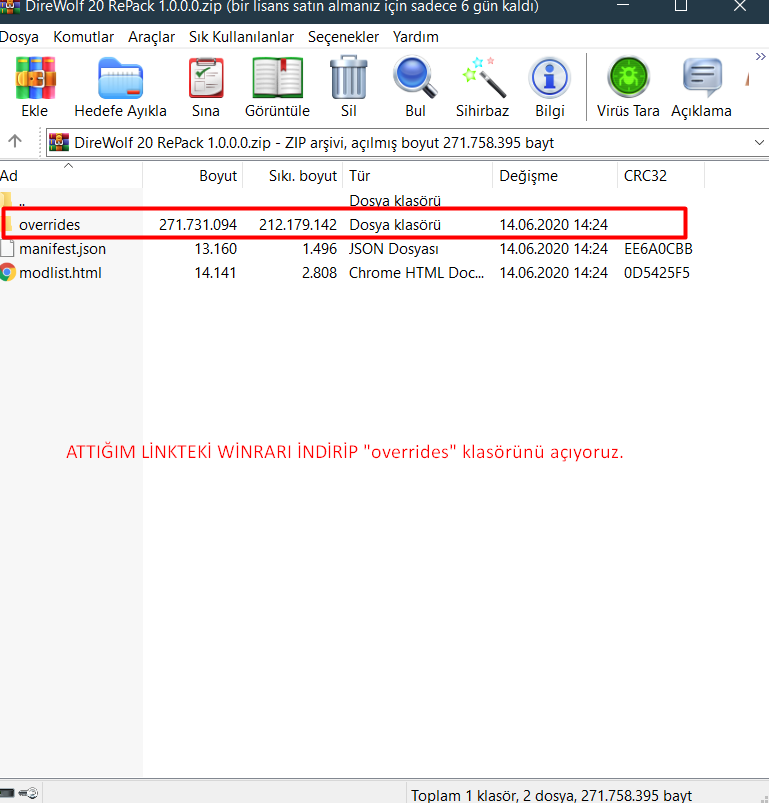Click the packed size 212.179.142

[298, 224]
